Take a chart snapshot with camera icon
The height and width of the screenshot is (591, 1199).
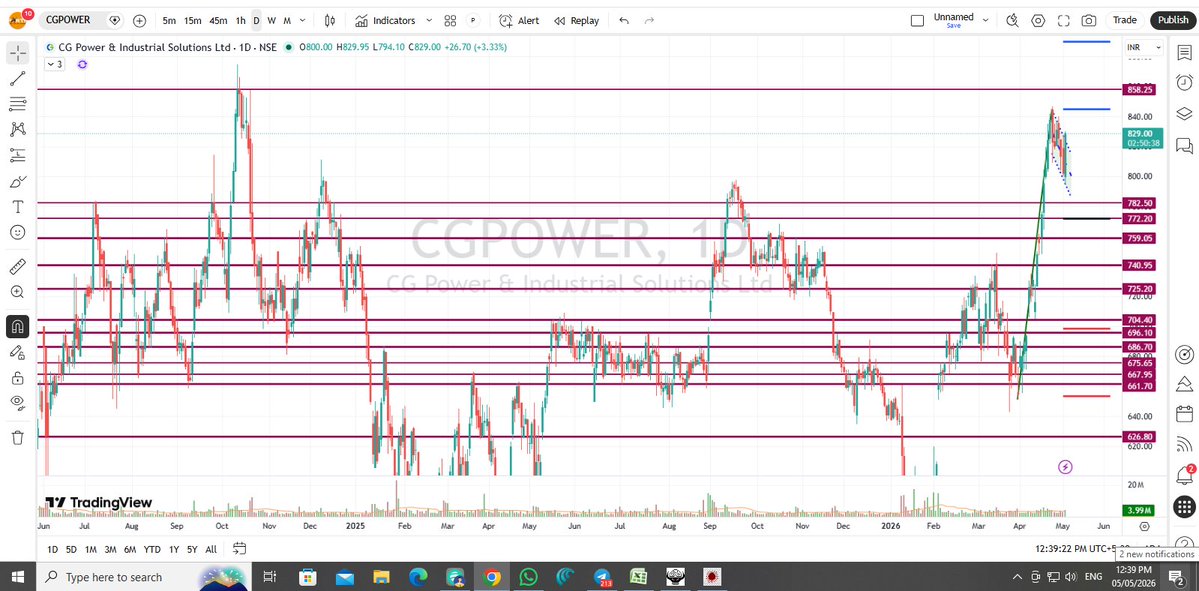(1089, 21)
